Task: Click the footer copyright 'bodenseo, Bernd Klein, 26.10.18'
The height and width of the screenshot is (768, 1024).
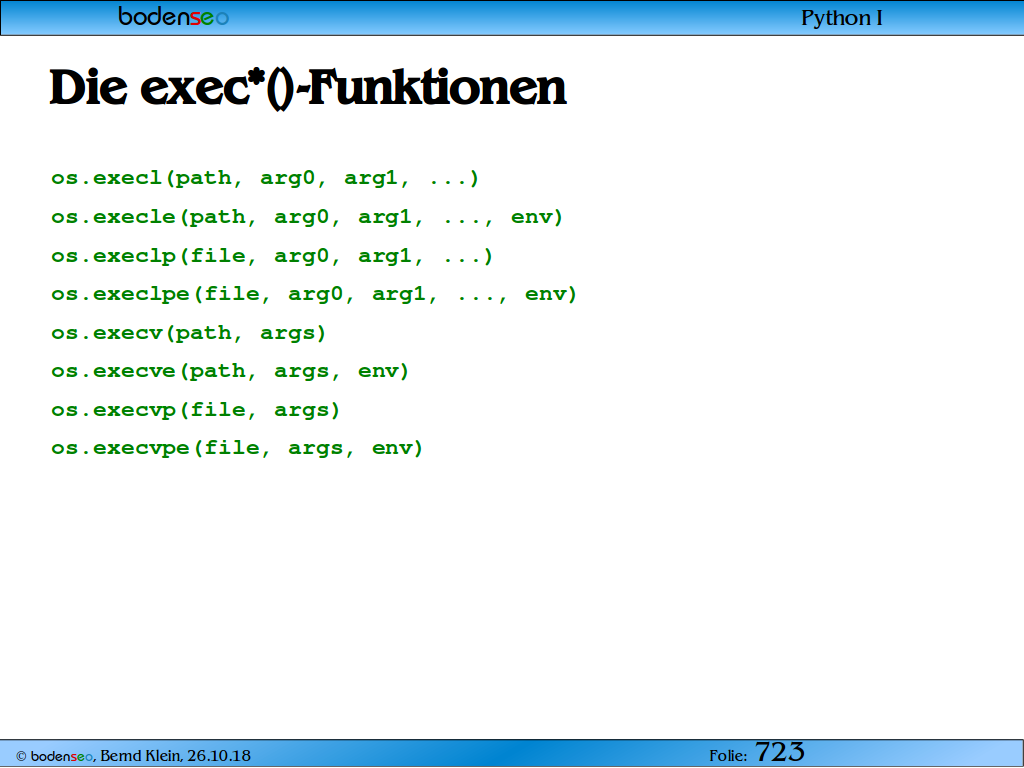Action: [133, 756]
